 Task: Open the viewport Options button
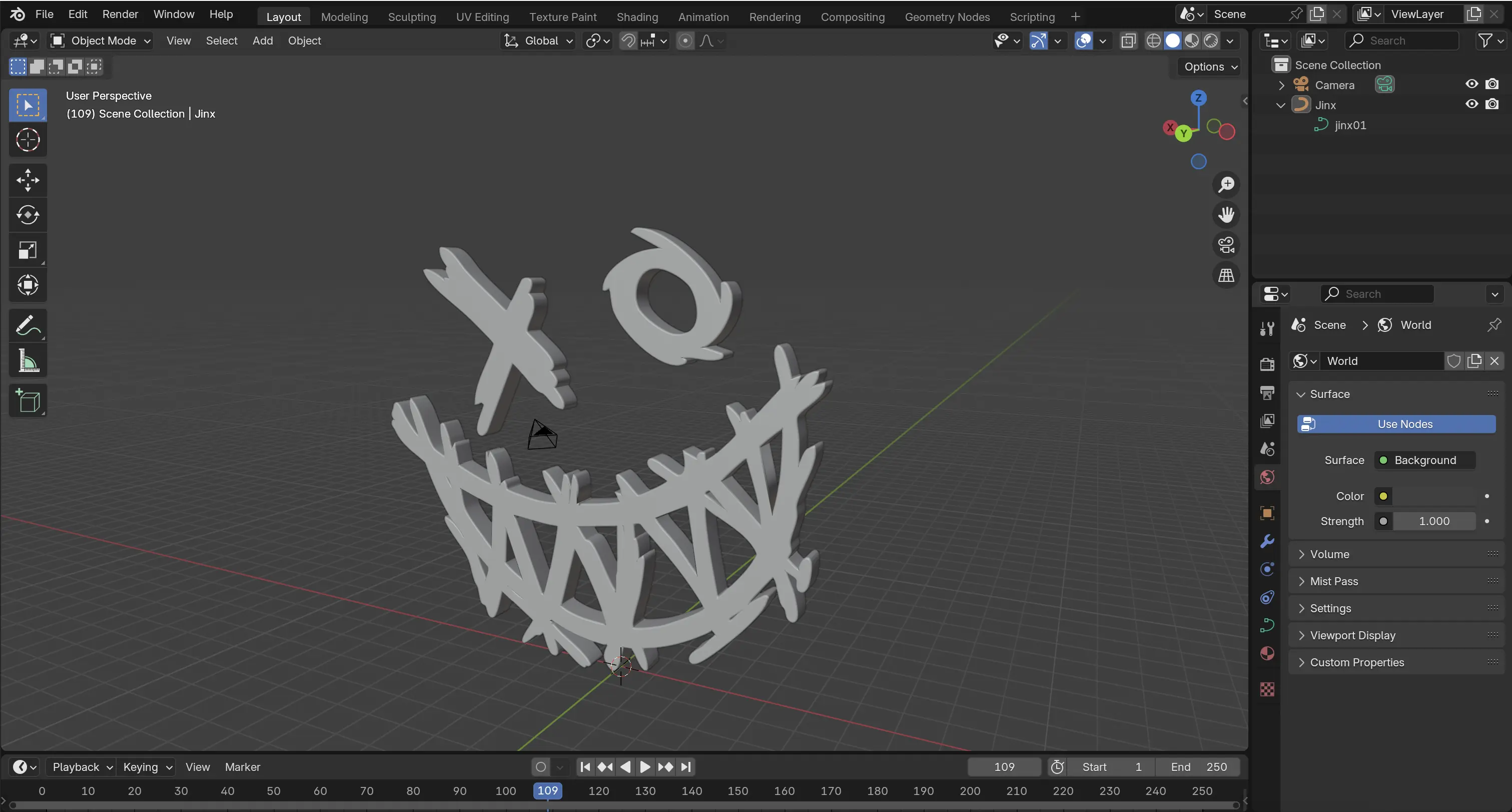coord(1210,67)
